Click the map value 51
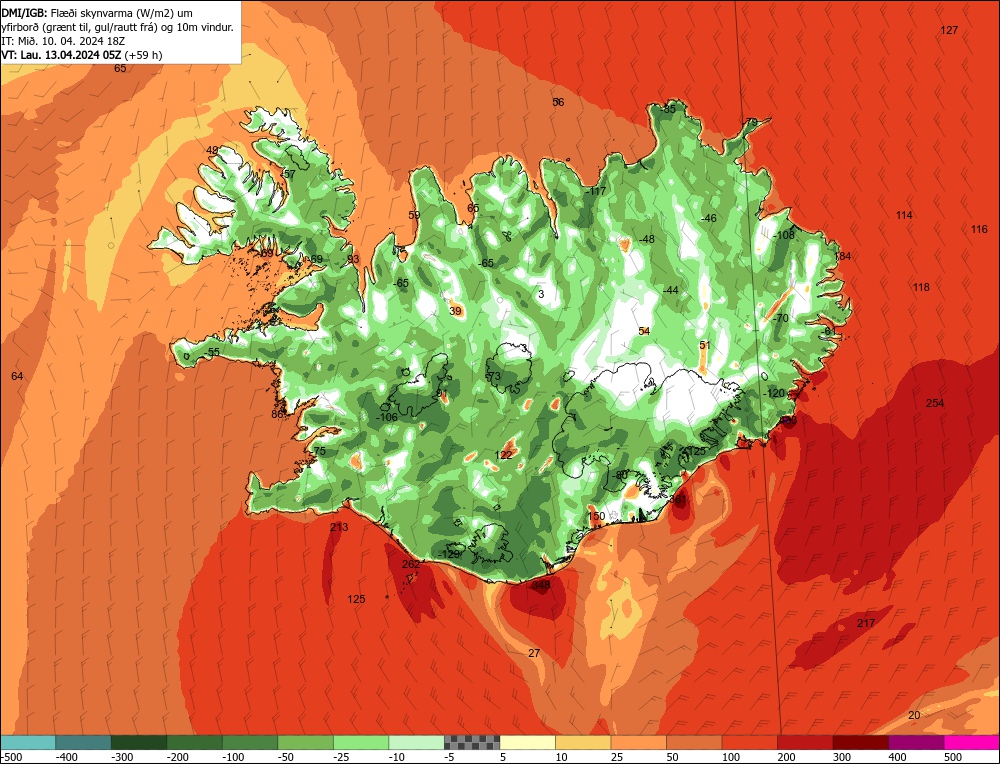The height and width of the screenshot is (764, 1000). 705,345
